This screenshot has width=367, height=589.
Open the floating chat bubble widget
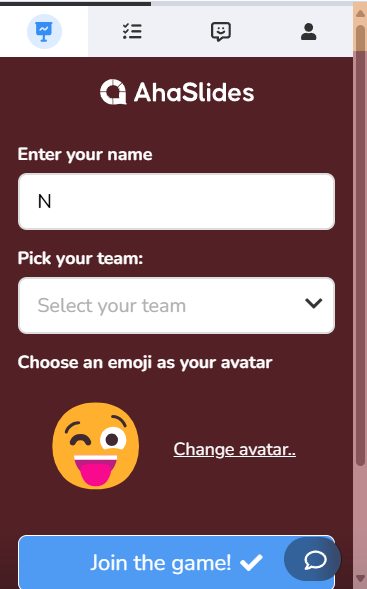coord(313,559)
